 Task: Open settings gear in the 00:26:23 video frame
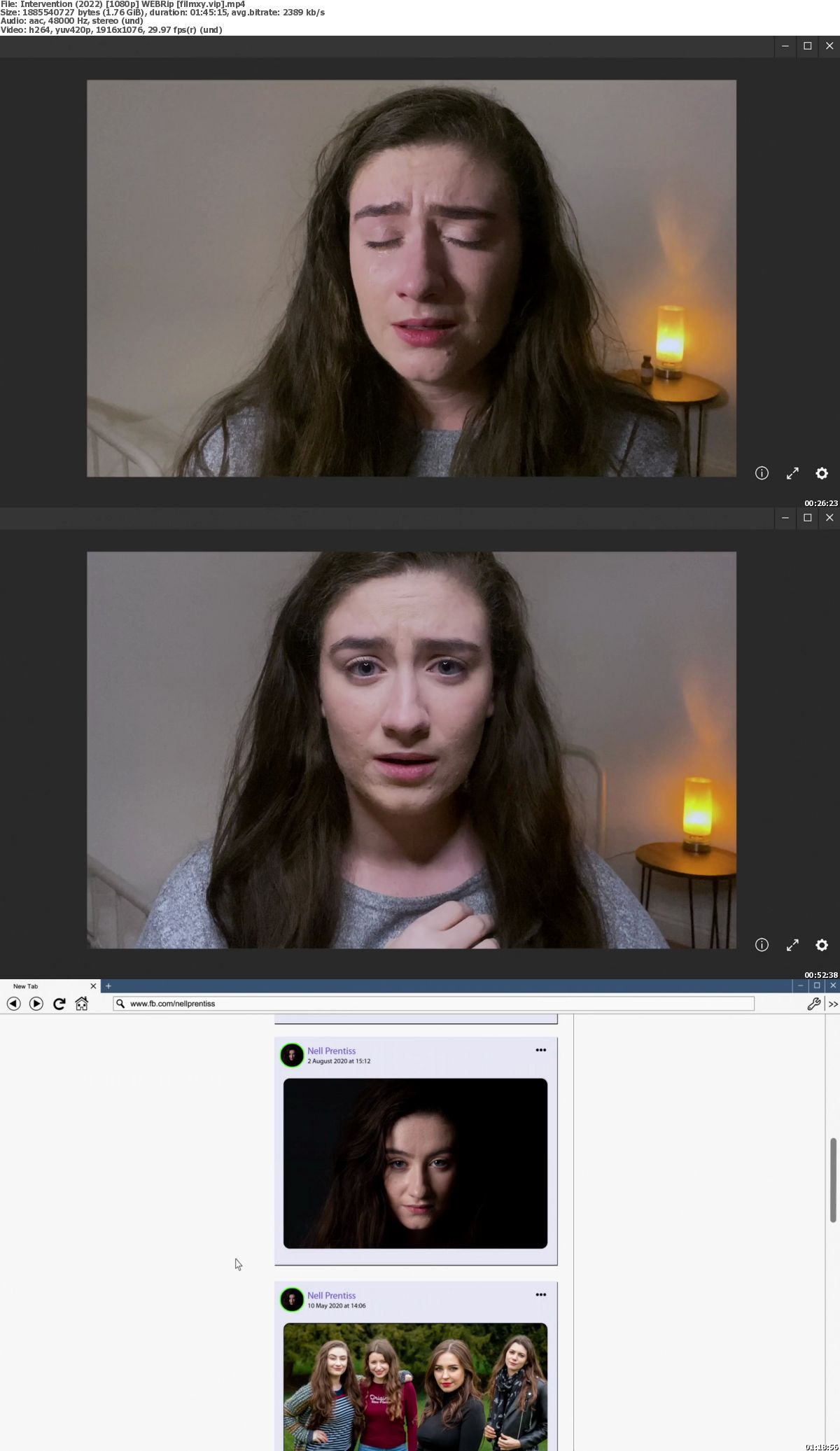click(x=822, y=473)
